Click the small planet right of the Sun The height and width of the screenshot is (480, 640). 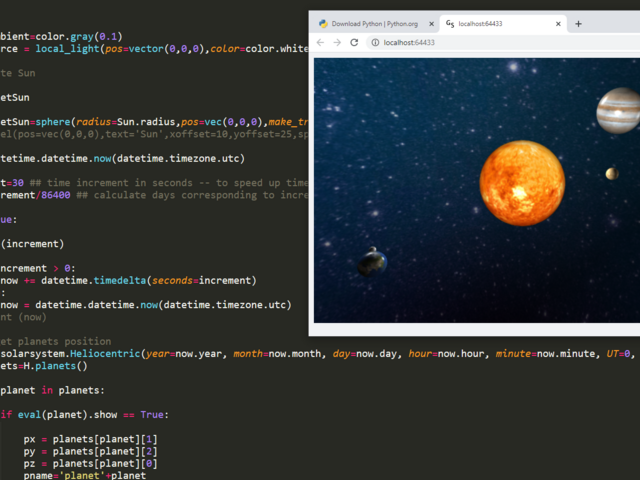(611, 174)
